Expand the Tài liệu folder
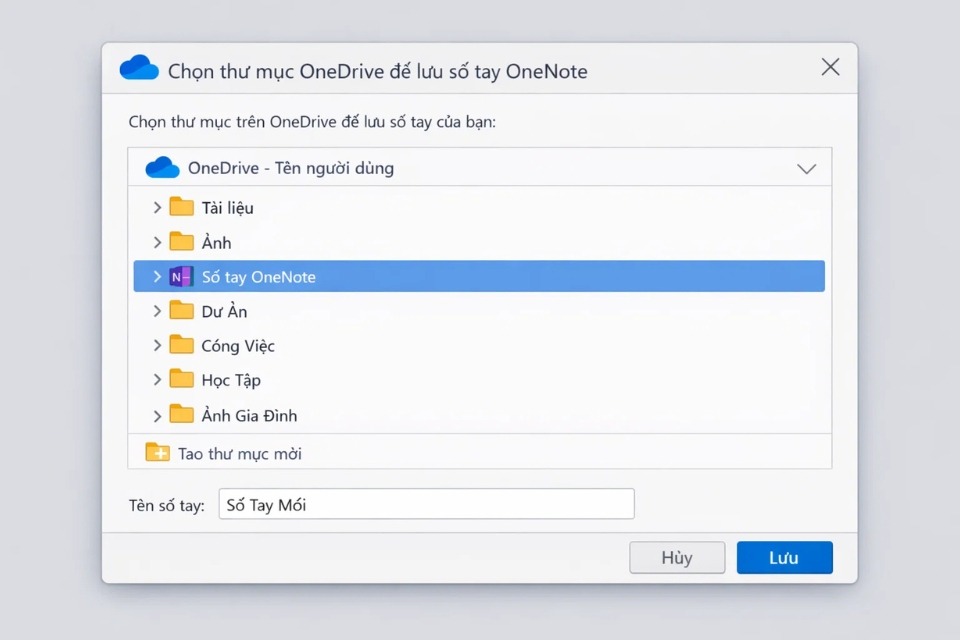The image size is (960, 640). (x=157, y=207)
